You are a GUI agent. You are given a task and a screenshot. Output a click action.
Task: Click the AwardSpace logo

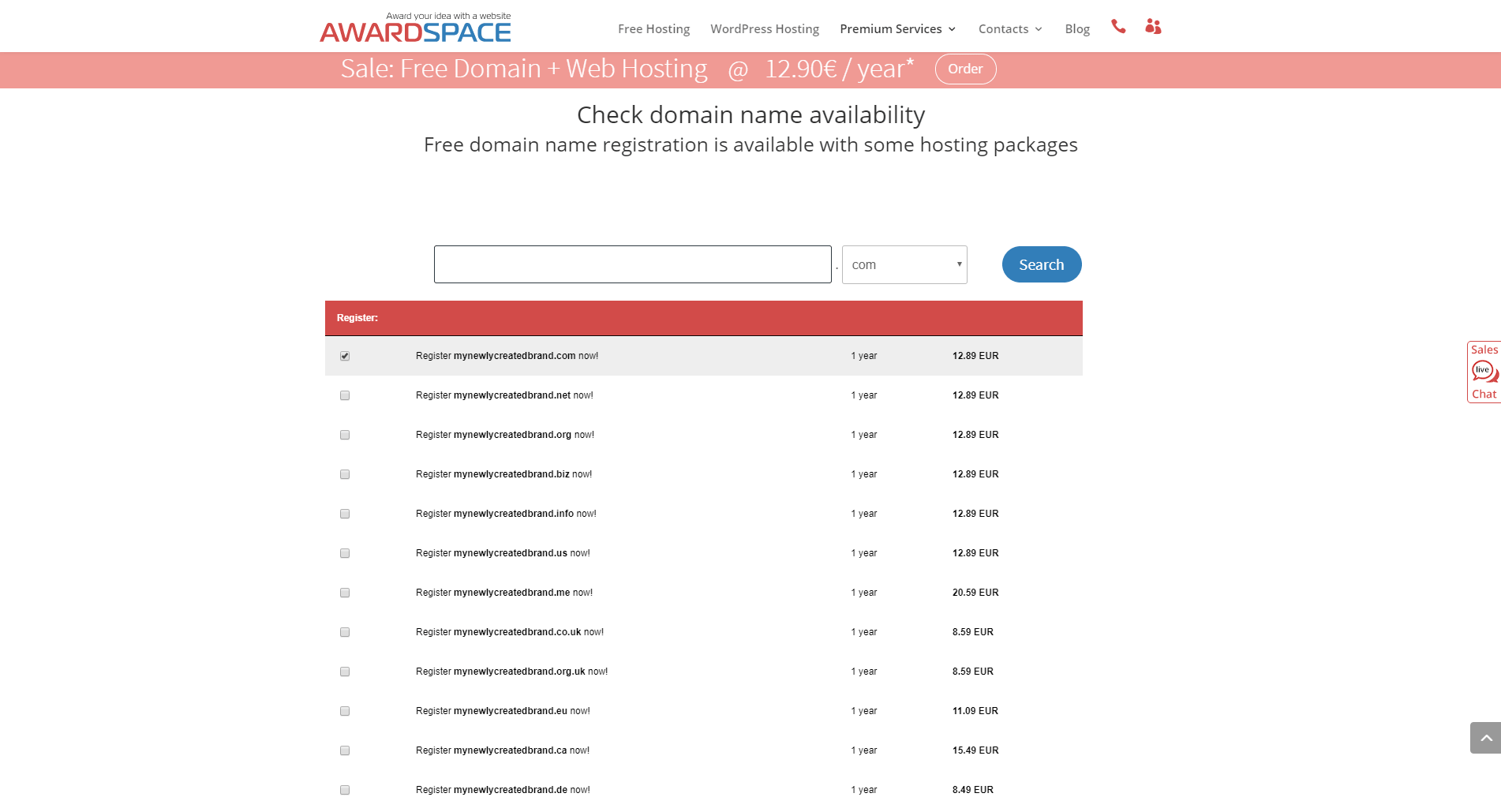coord(416,28)
